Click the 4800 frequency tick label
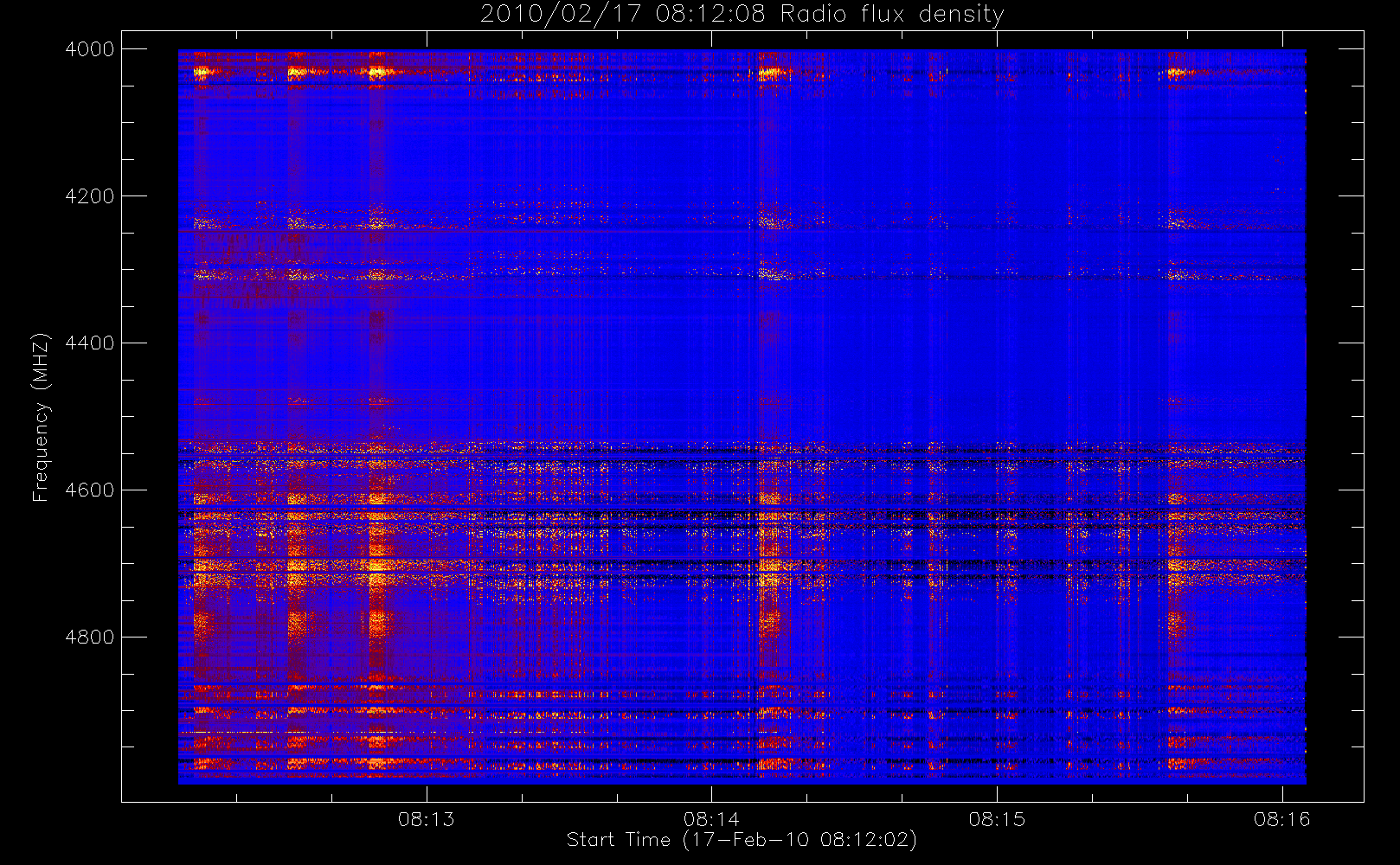This screenshot has height=865, width=1400. (90, 638)
